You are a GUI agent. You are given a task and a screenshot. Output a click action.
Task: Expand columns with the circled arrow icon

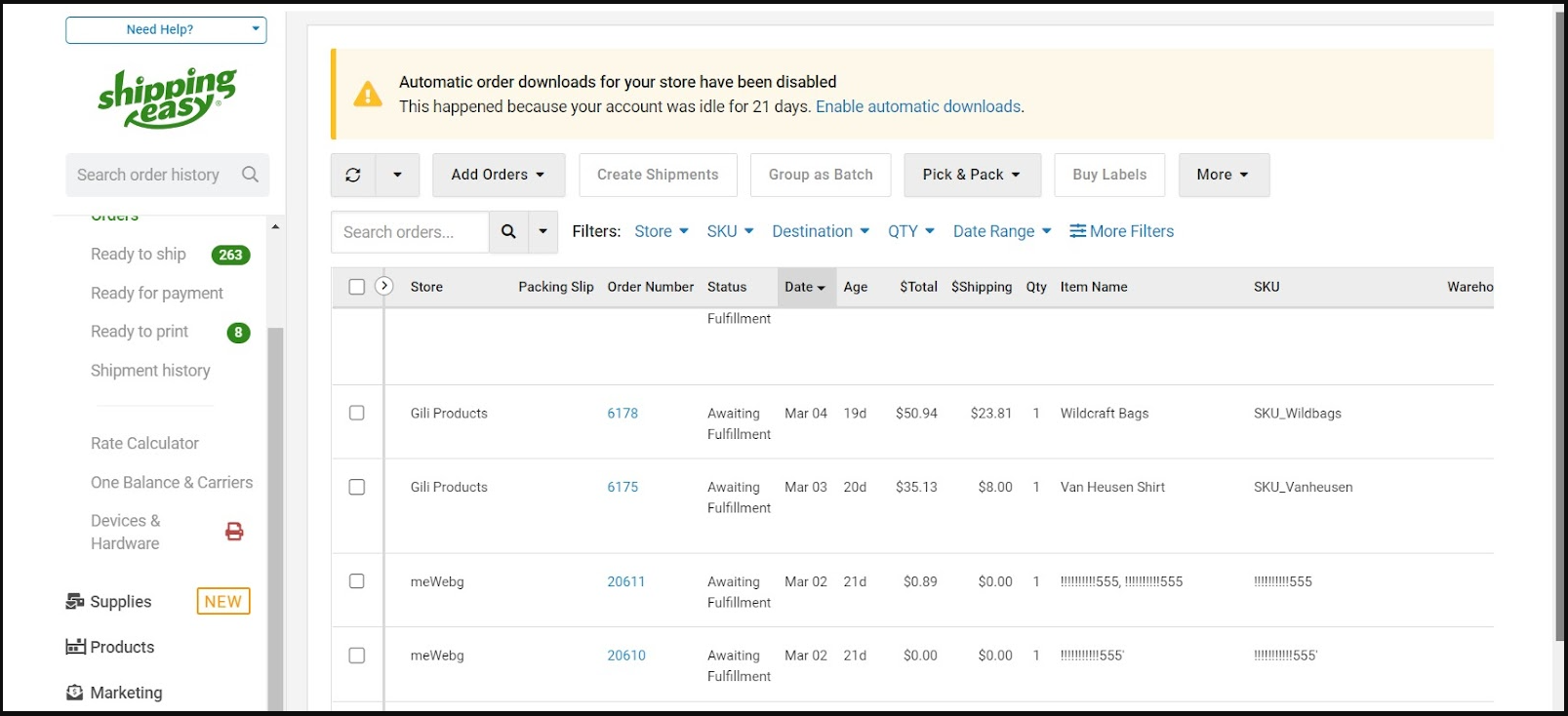[384, 286]
